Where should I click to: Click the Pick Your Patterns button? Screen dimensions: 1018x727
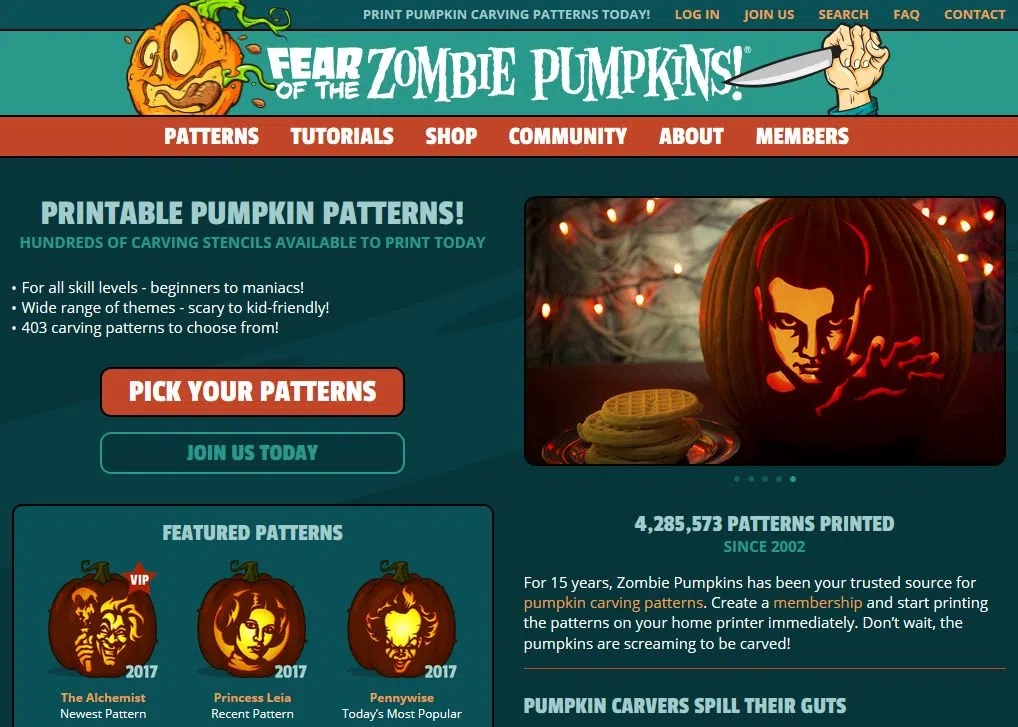click(253, 391)
